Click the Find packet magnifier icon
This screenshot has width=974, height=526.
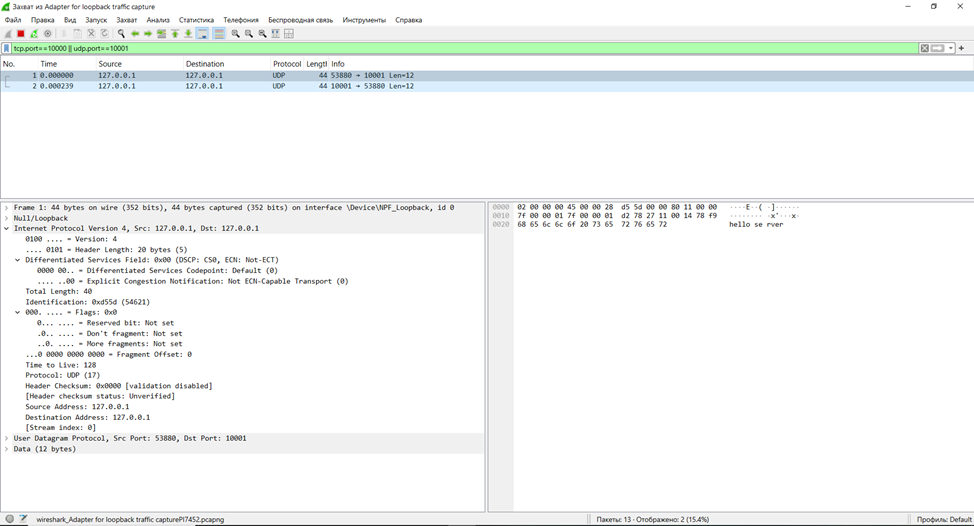click(121, 34)
